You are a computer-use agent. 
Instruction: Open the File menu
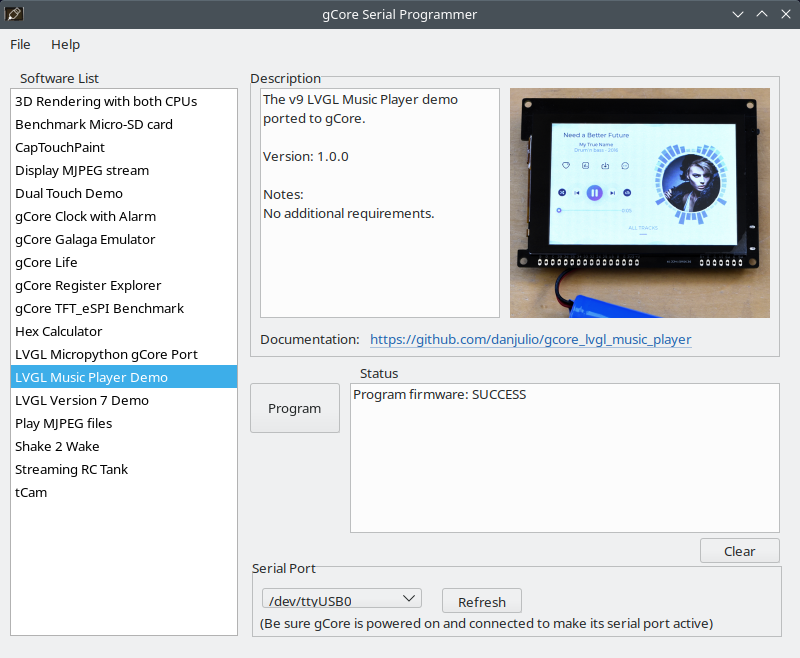click(x=20, y=44)
